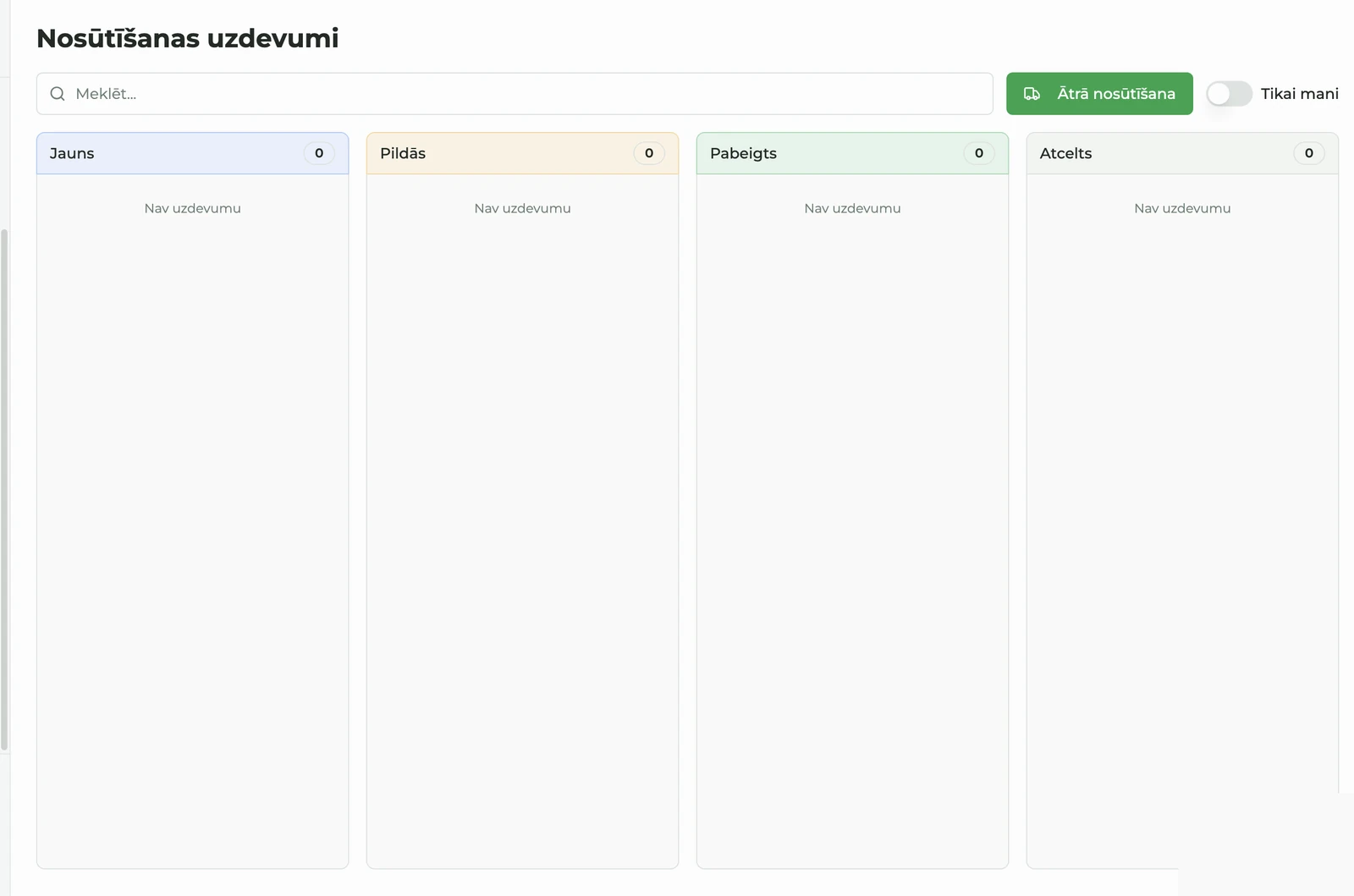Viewport: 1354px width, 896px height.
Task: Click the truck icon in Ātrā nosūtīšana
Action: pos(1032,94)
